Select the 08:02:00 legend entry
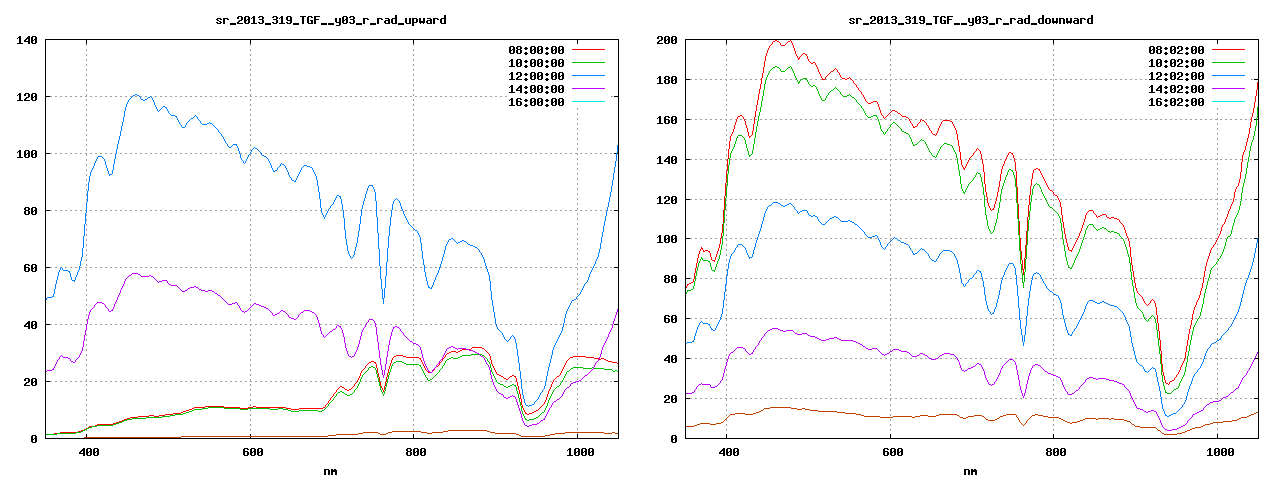Image resolution: width=1280 pixels, height=480 pixels. (1176, 50)
